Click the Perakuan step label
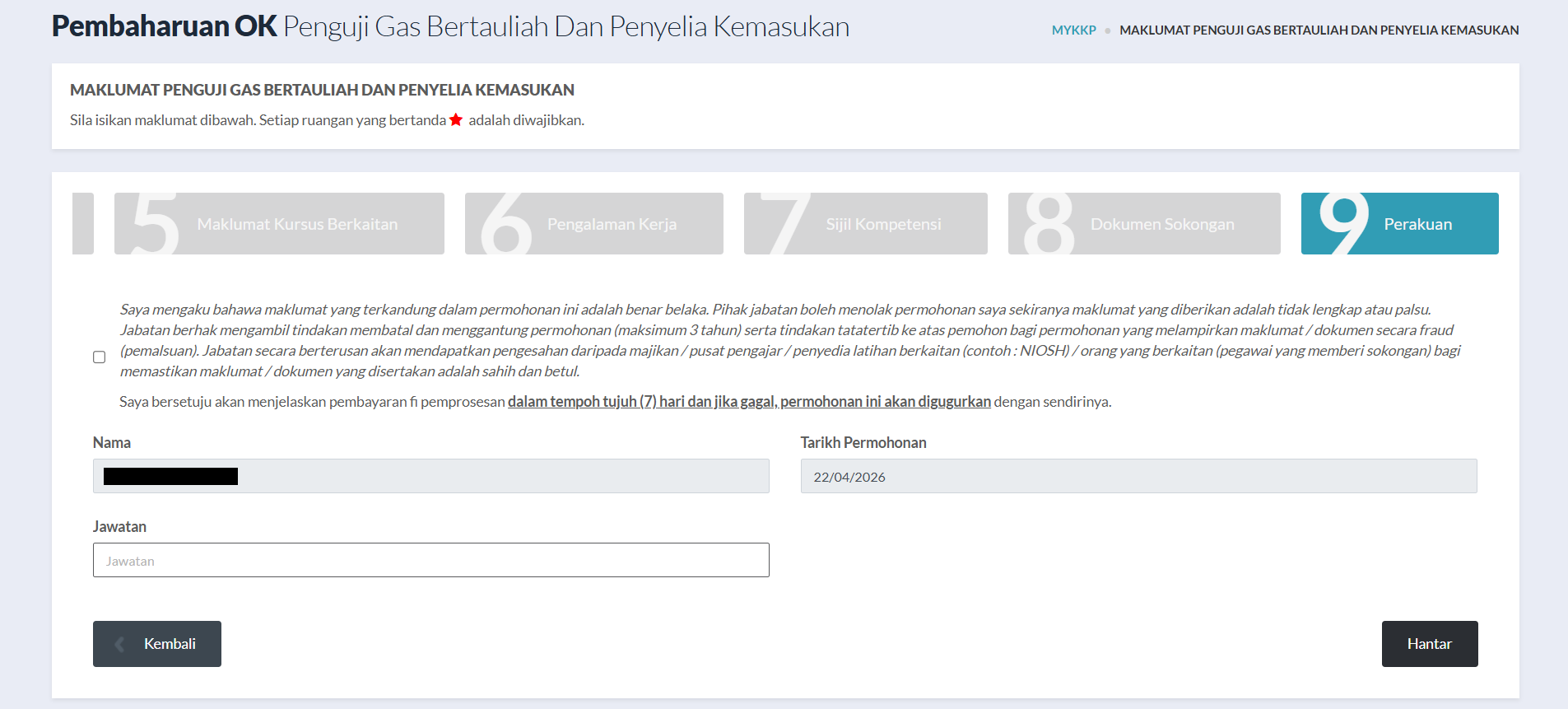This screenshot has width=1568, height=709. tap(1417, 224)
